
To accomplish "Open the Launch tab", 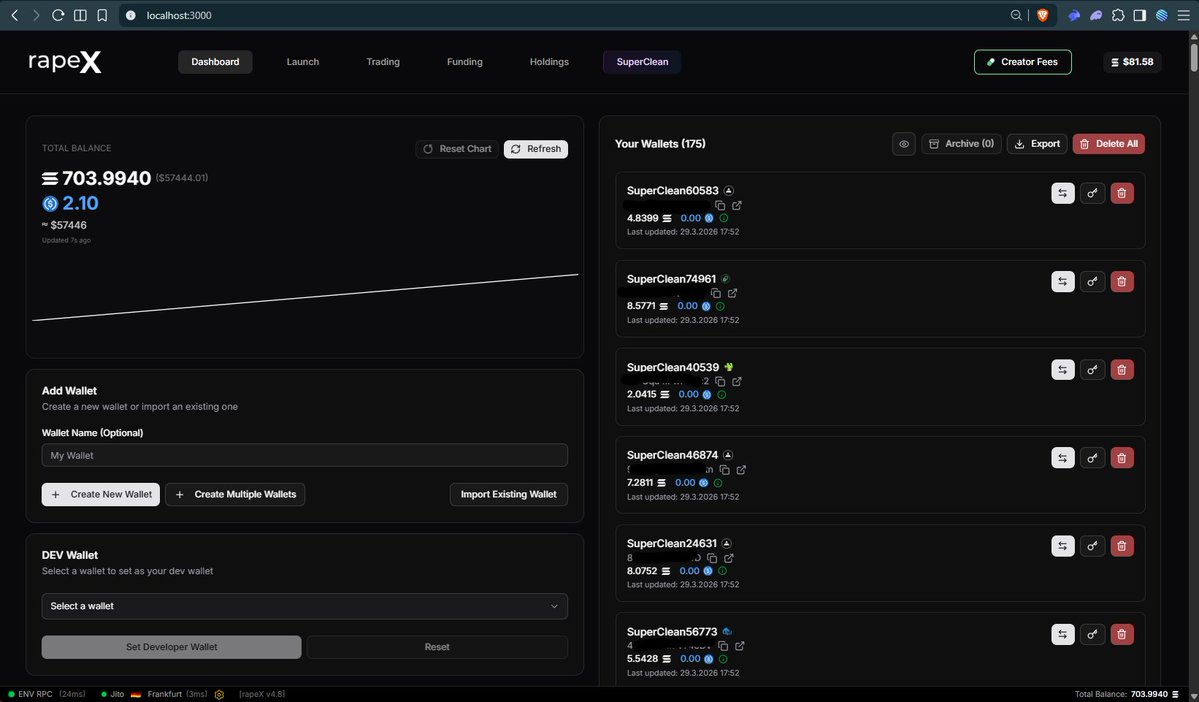I will (303, 62).
